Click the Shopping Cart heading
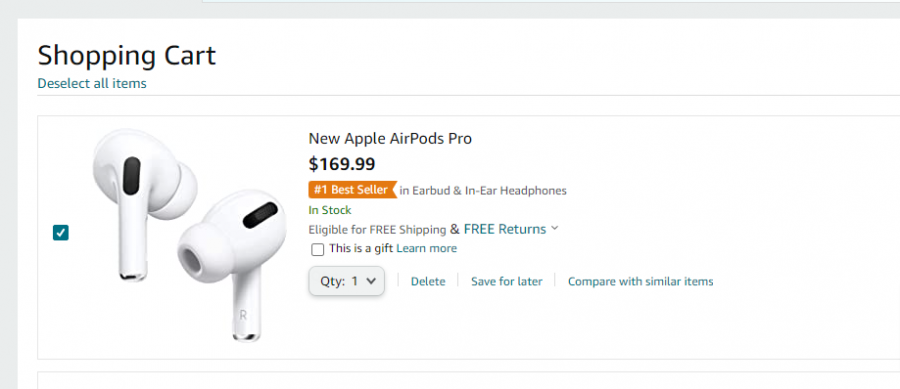Image resolution: width=900 pixels, height=389 pixels. click(127, 56)
